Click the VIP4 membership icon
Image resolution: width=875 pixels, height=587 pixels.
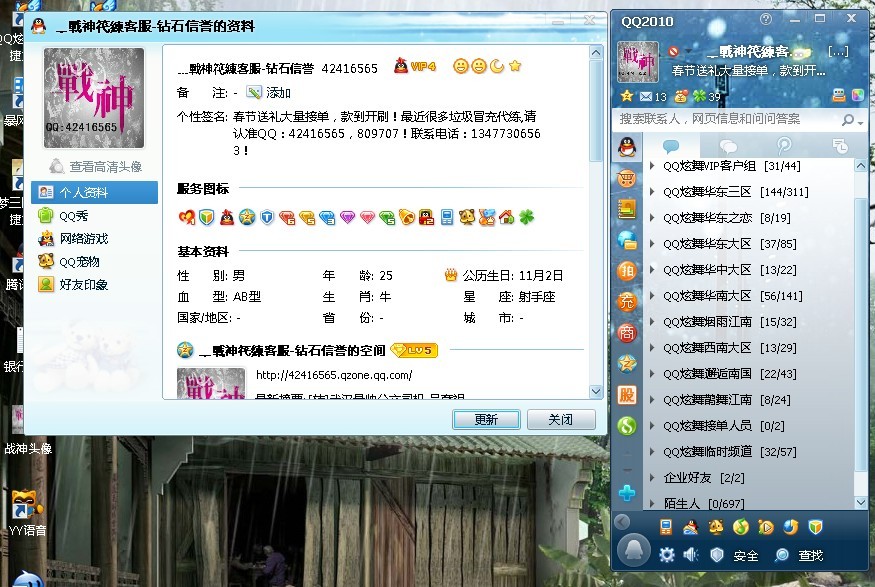415,66
